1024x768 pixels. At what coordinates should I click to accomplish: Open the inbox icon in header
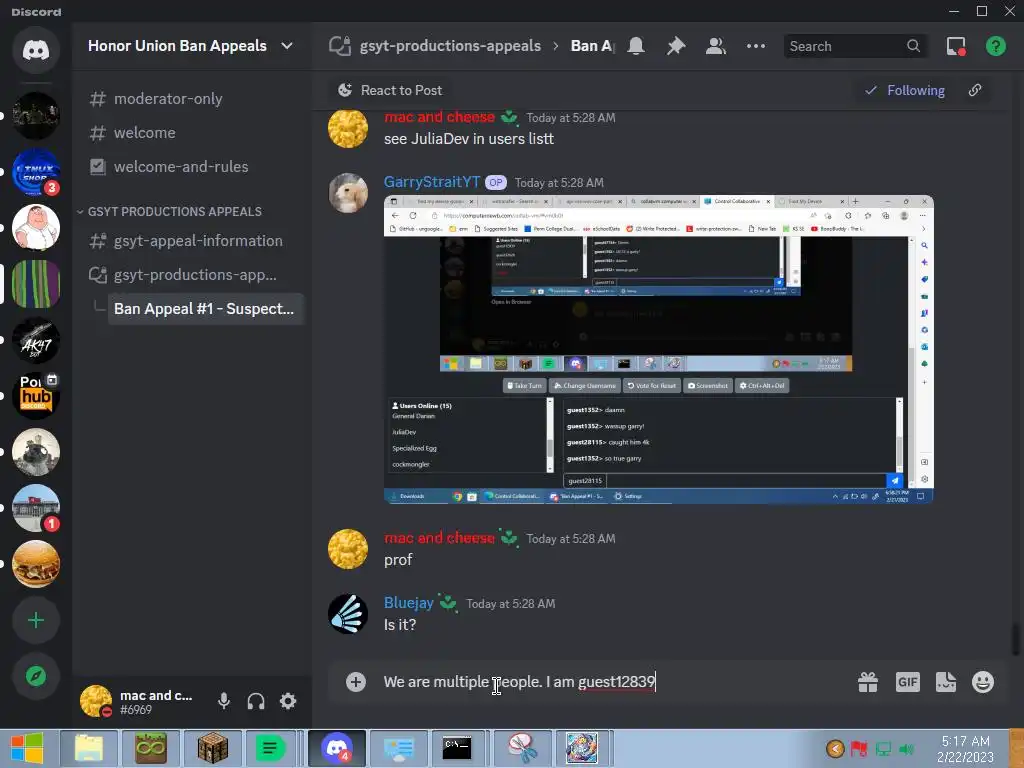coord(956,46)
